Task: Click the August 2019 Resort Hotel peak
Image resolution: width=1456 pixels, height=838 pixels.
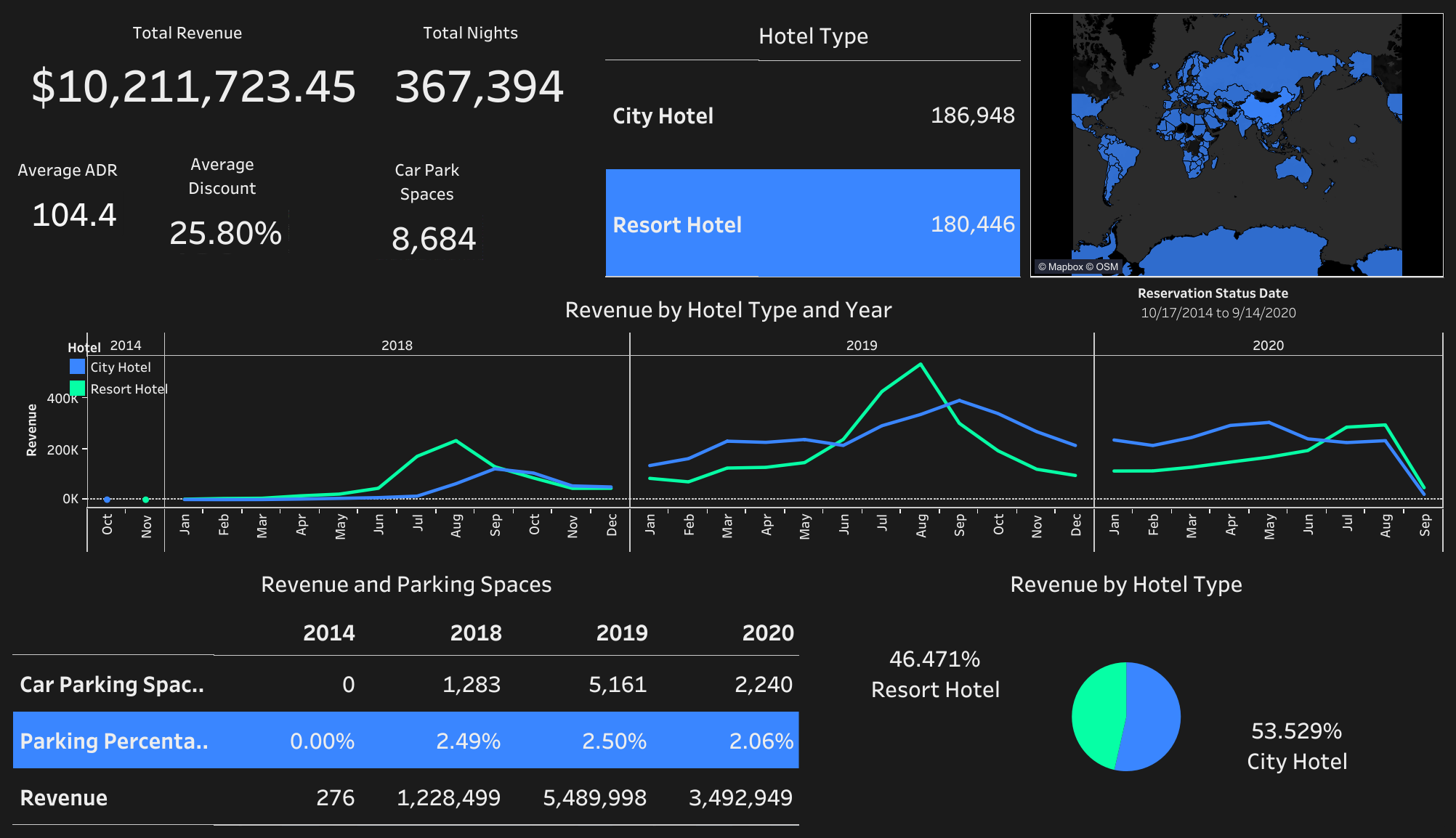Action: 921,365
